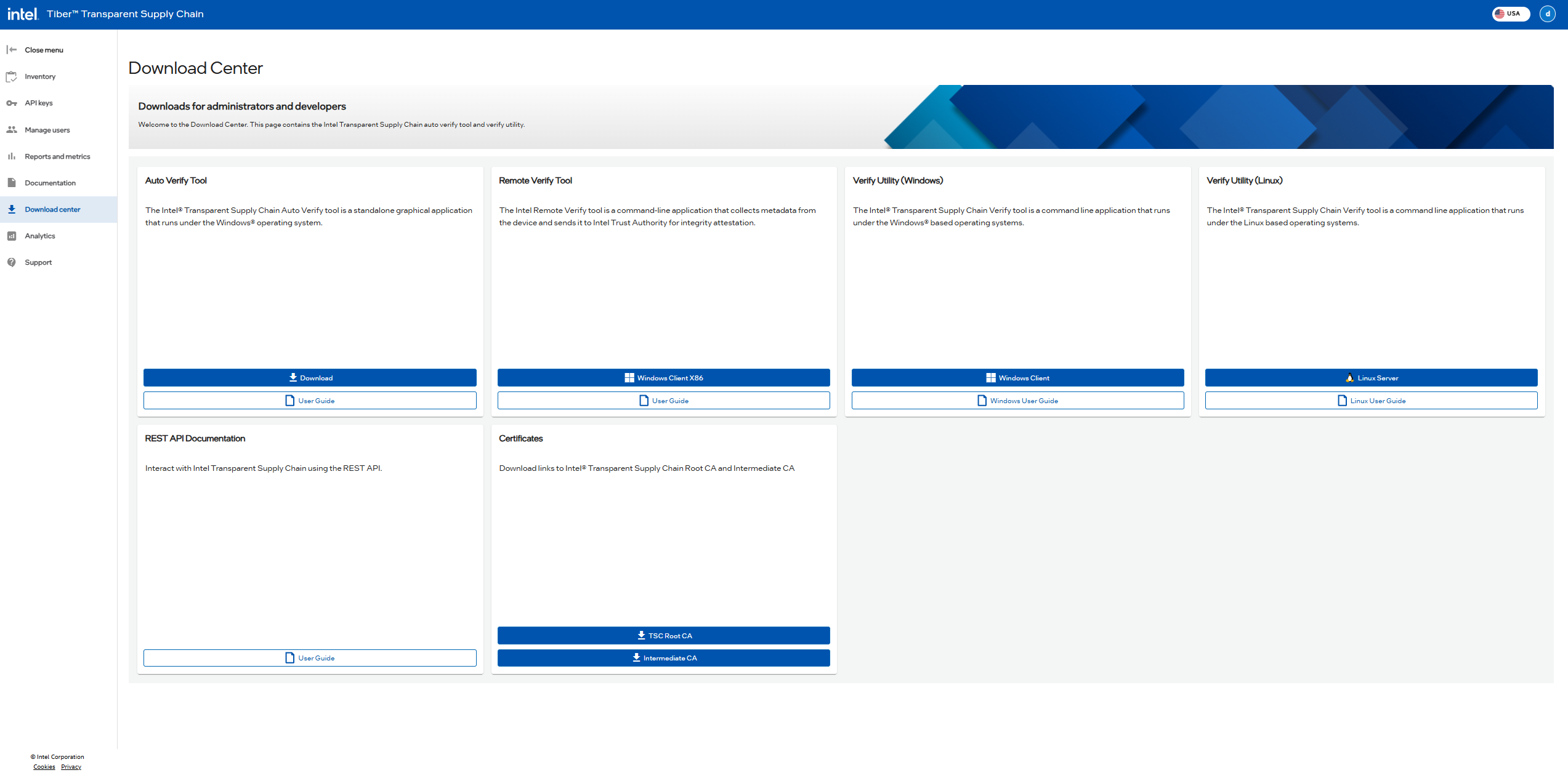1568x778 pixels.
Task: Click the Download center arrow icon
Action: coord(12,209)
